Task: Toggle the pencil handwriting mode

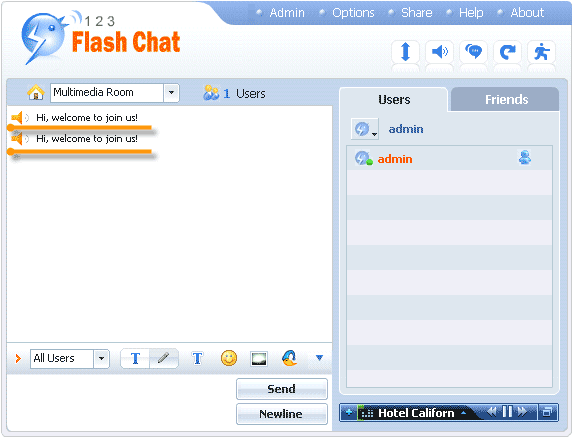Action: point(164,358)
